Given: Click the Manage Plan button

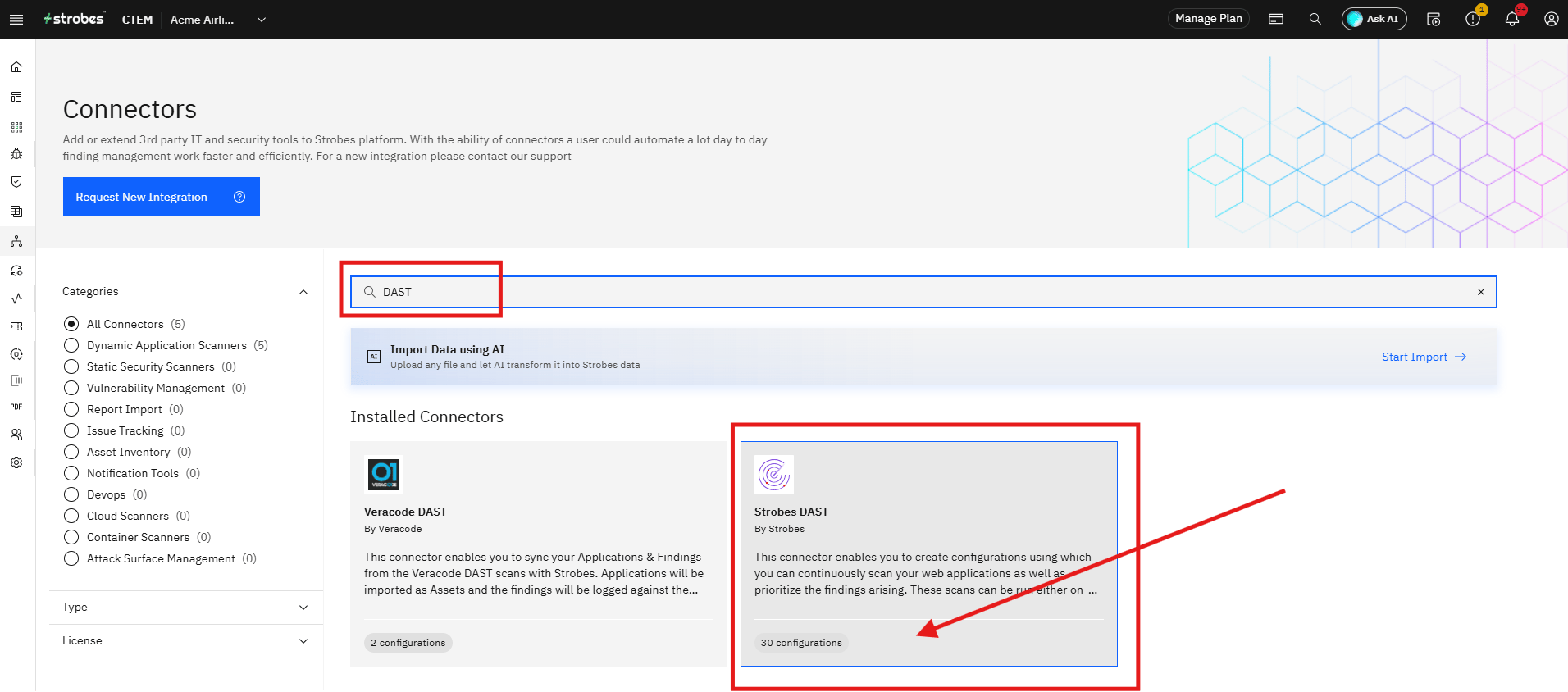Looking at the screenshot, I should pyautogui.click(x=1209, y=19).
